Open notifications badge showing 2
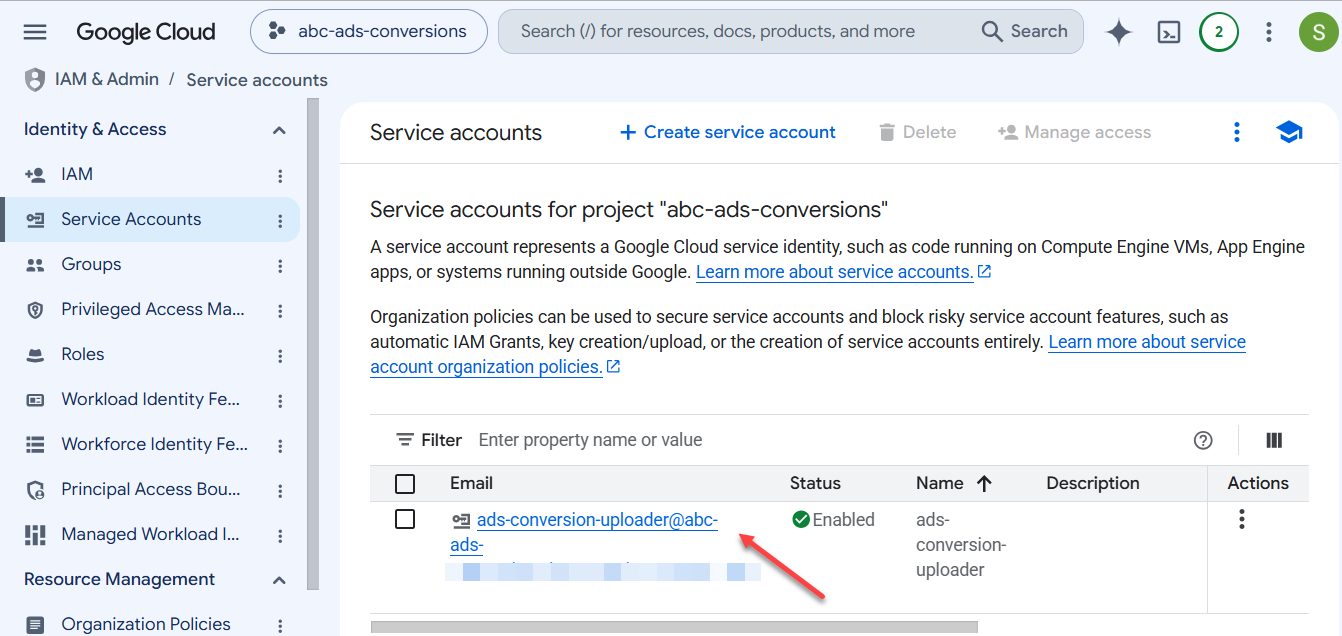 [1218, 32]
